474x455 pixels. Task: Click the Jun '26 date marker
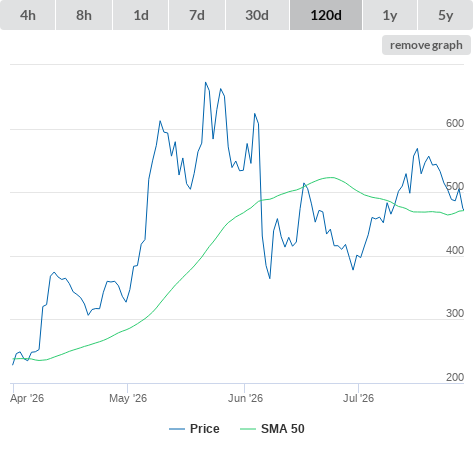245,398
